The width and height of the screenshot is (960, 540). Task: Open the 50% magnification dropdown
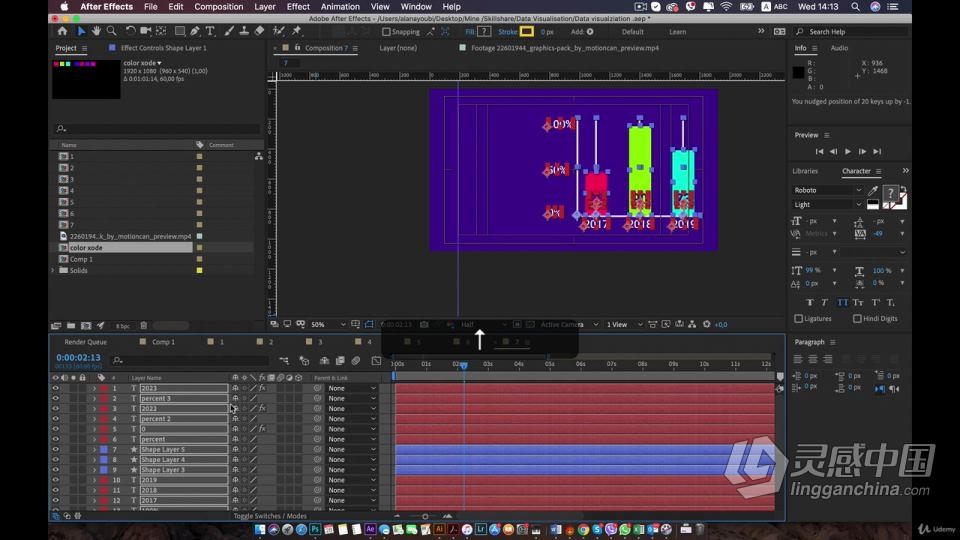[328, 324]
